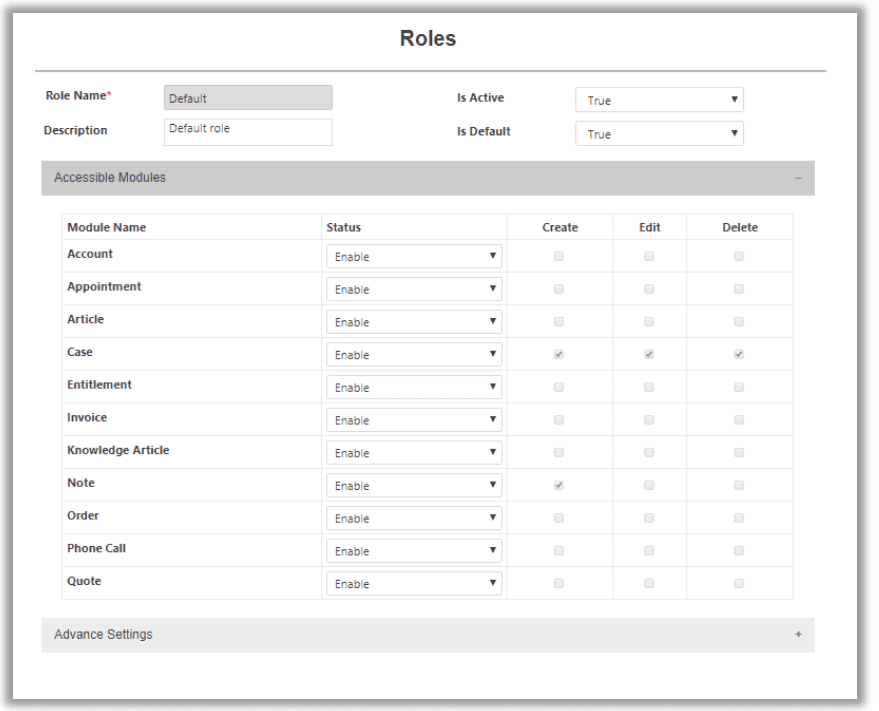Screen dimensions: 879x711
Task: Check Edit permission for Invoice
Action: [x=649, y=420]
